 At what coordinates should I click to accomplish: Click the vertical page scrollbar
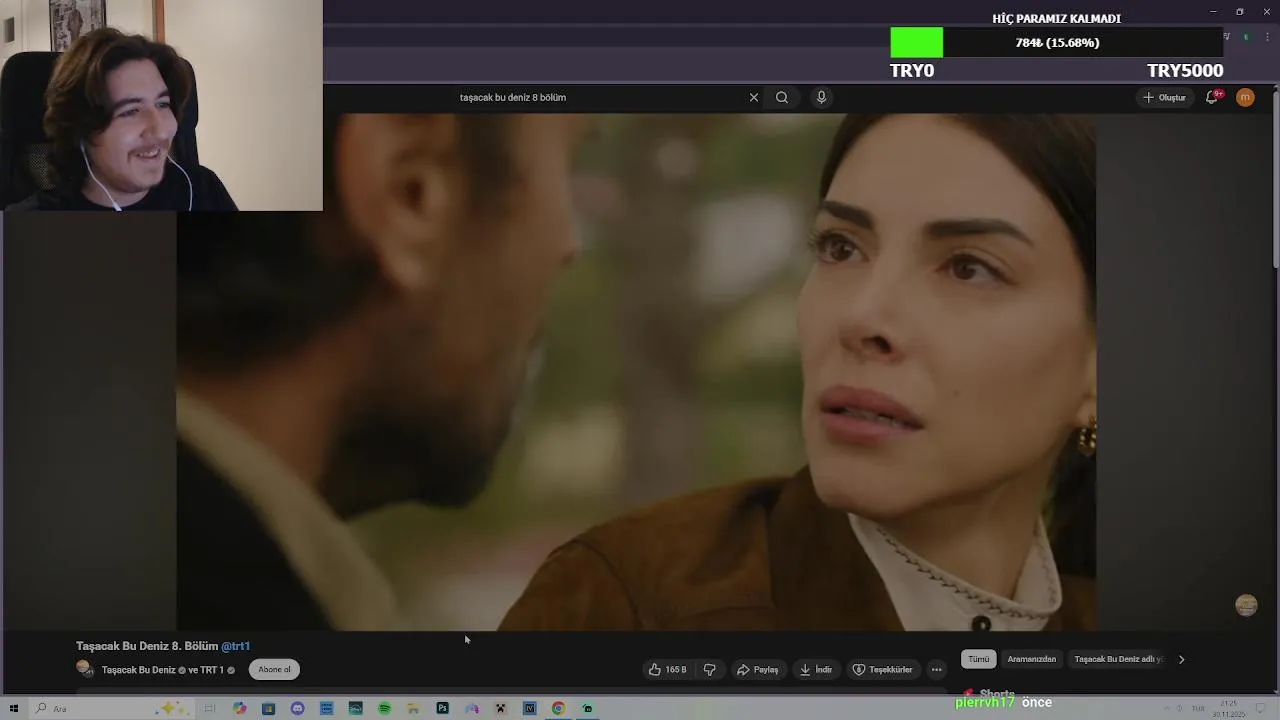(x=1275, y=180)
